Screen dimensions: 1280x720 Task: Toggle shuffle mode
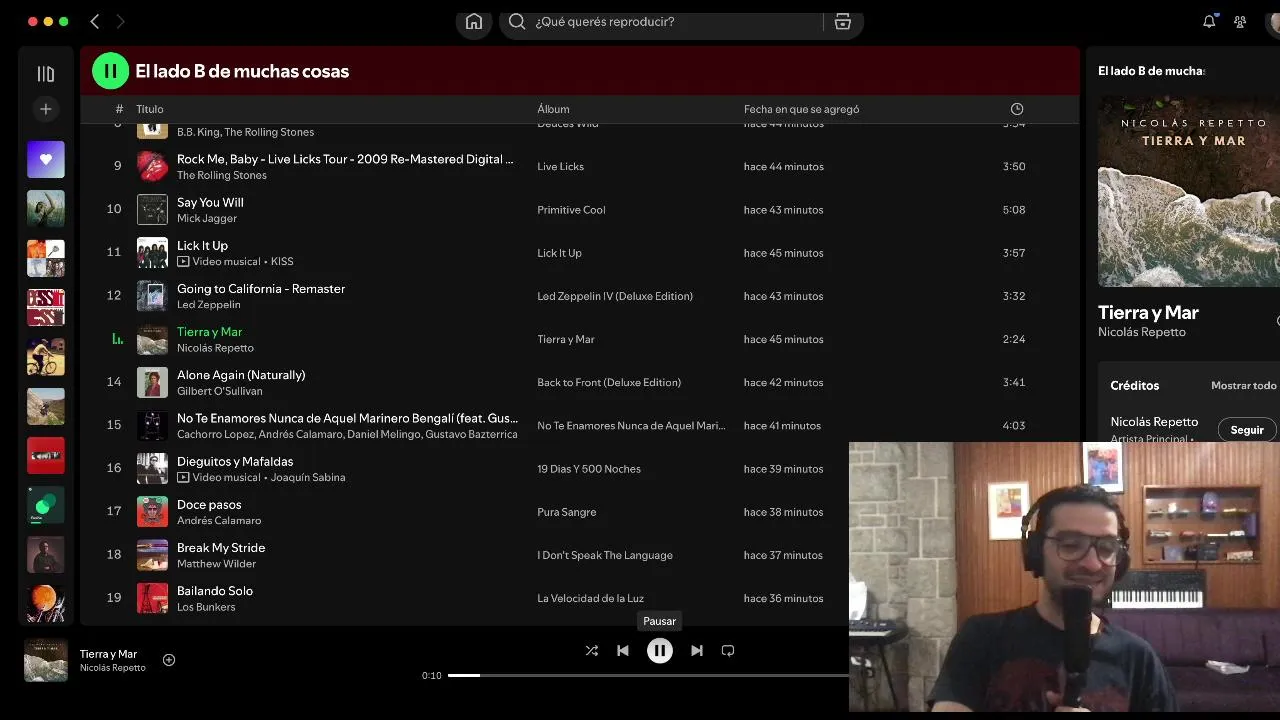[592, 650]
